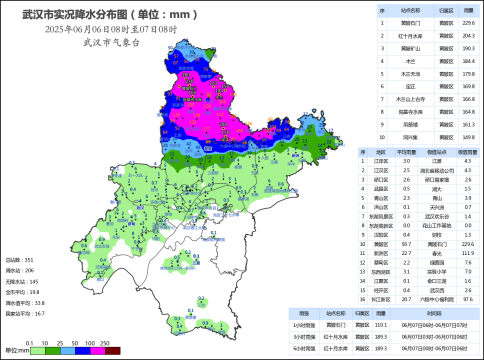Select the 长江新区 row numbered 16

pos(419,299)
